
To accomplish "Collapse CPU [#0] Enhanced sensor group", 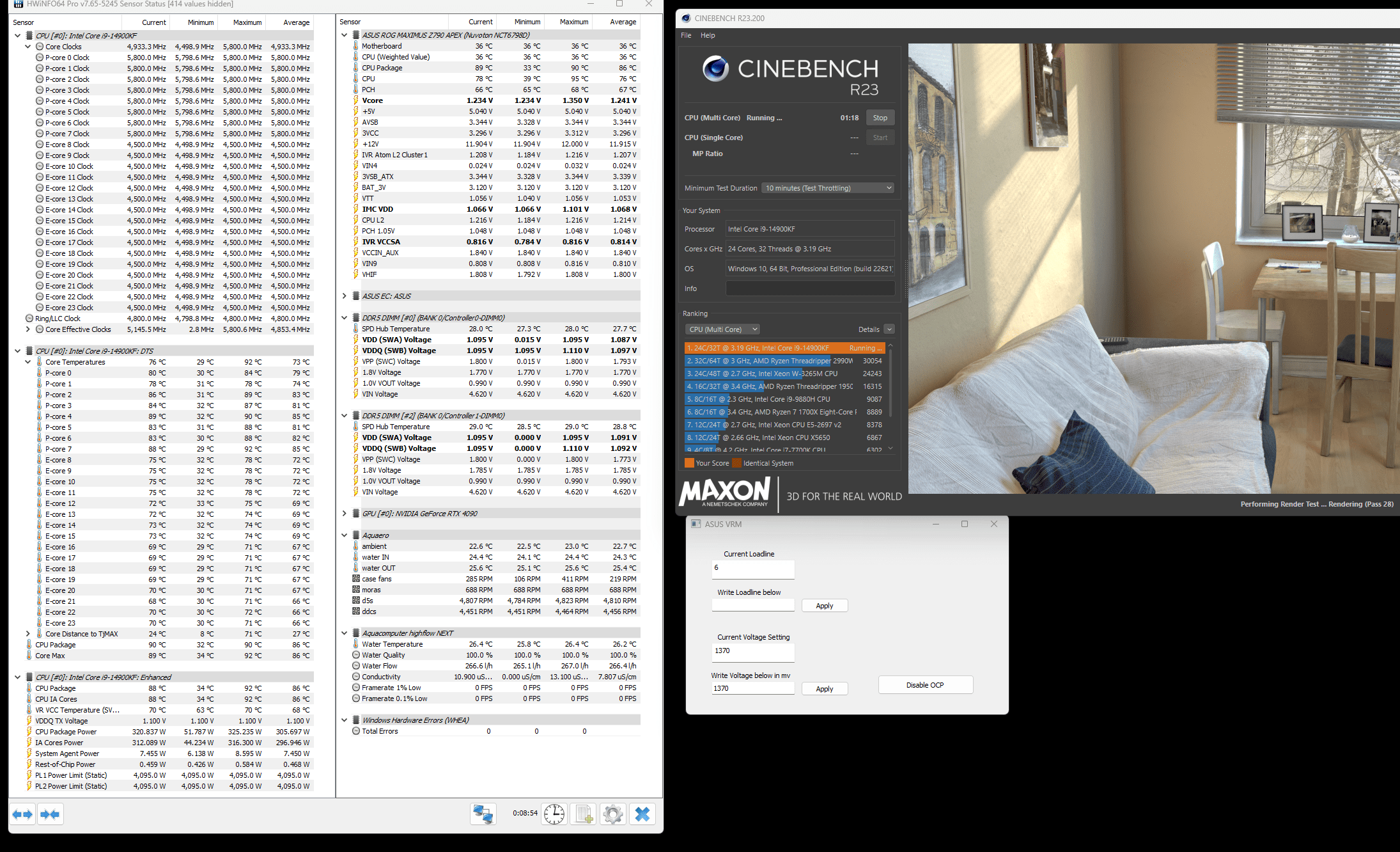I will (x=18, y=677).
